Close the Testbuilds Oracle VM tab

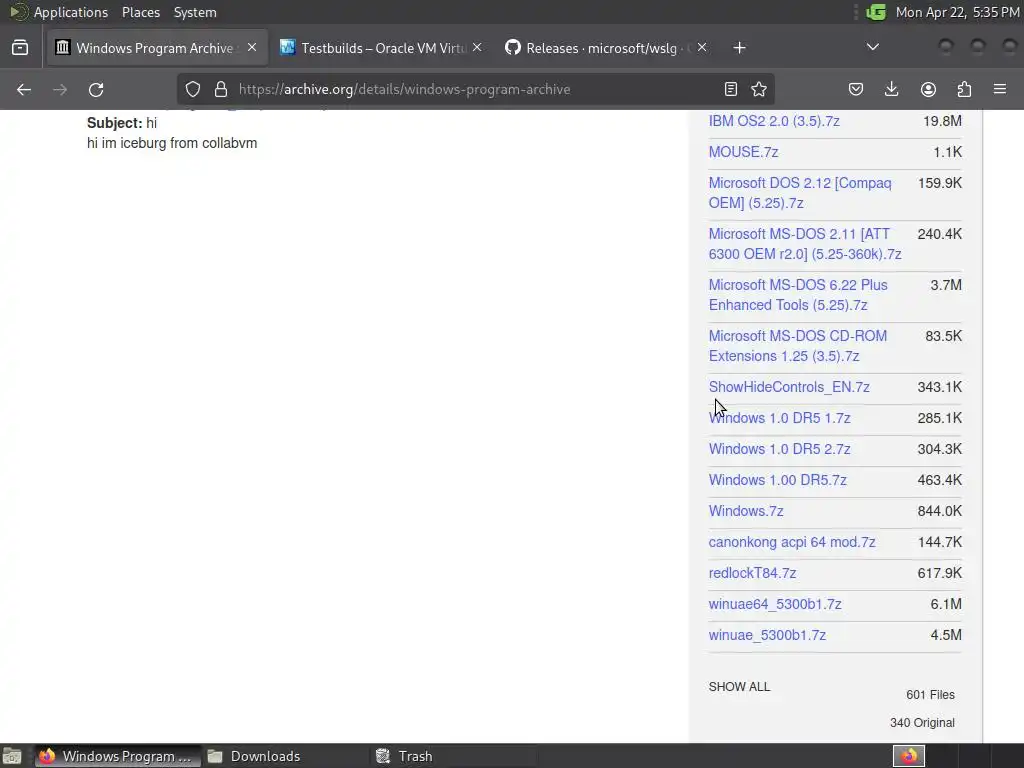coord(477,48)
